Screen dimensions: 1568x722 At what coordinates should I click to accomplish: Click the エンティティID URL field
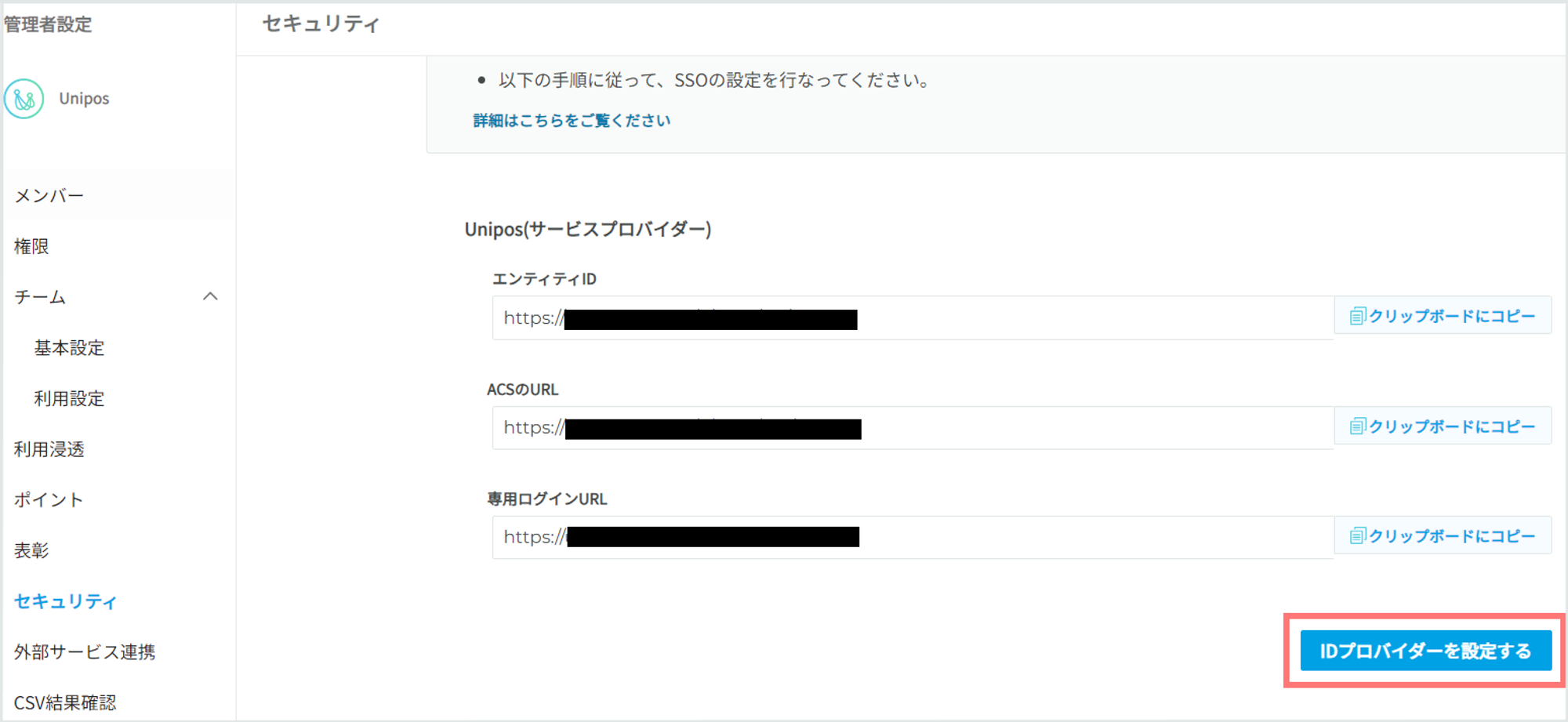913,317
